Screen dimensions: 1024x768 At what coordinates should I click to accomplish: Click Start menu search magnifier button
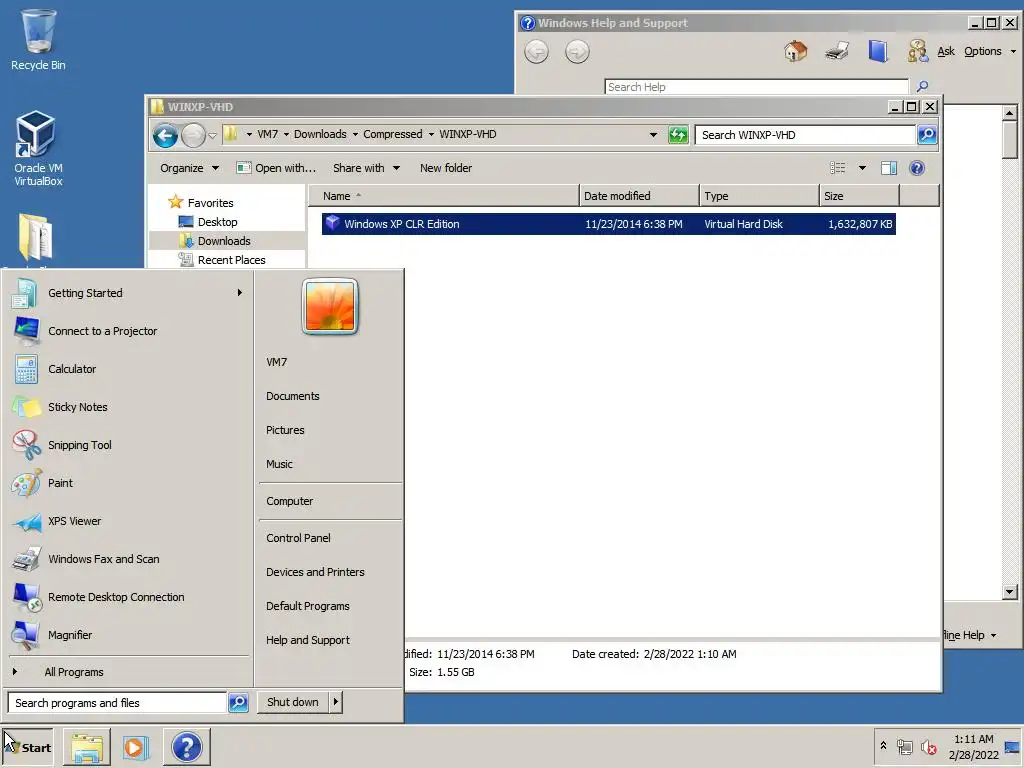(238, 703)
